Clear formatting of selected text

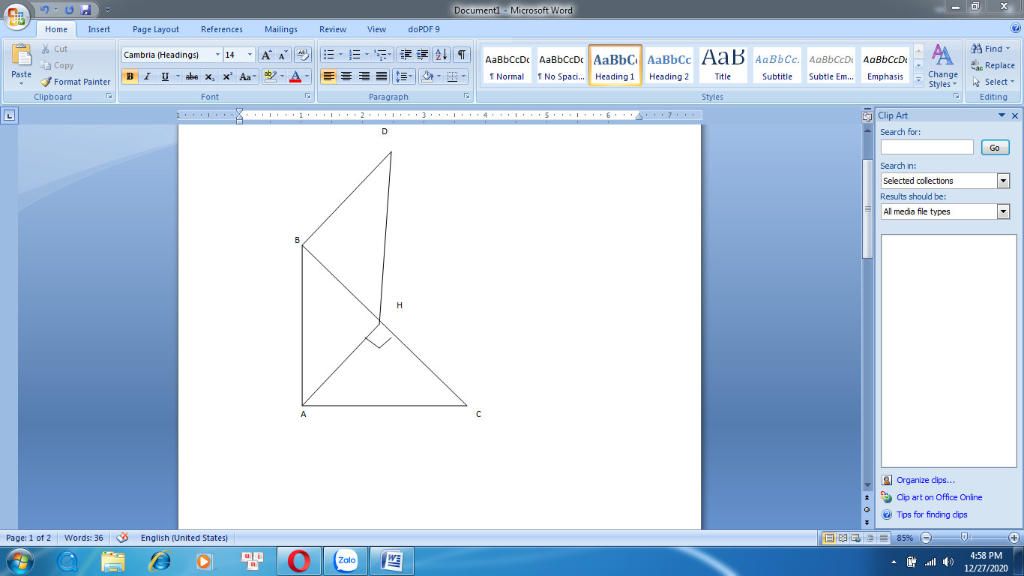[x=302, y=55]
